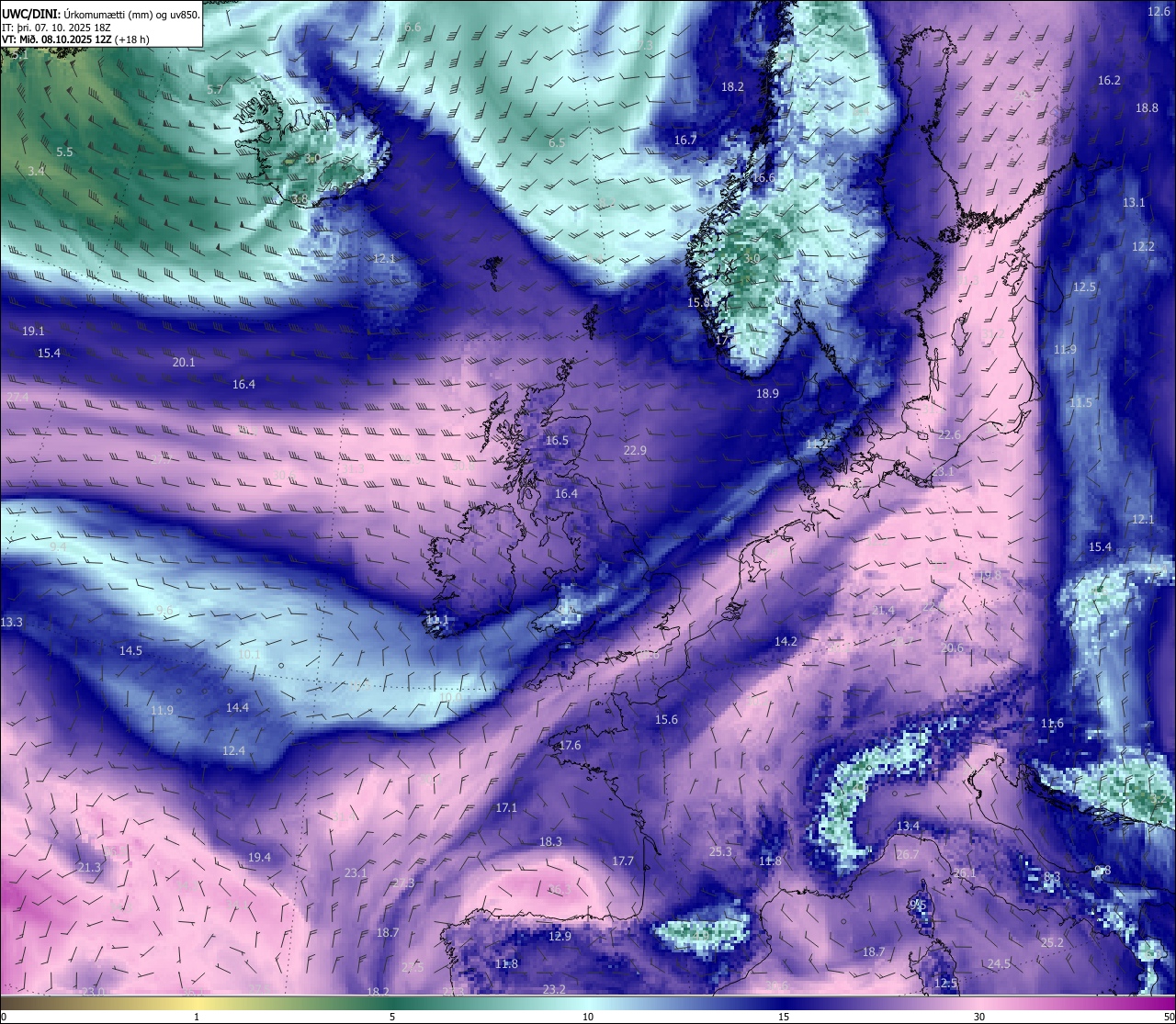Click the 18.8 value on the map
1176x1024 pixels.
click(1147, 108)
